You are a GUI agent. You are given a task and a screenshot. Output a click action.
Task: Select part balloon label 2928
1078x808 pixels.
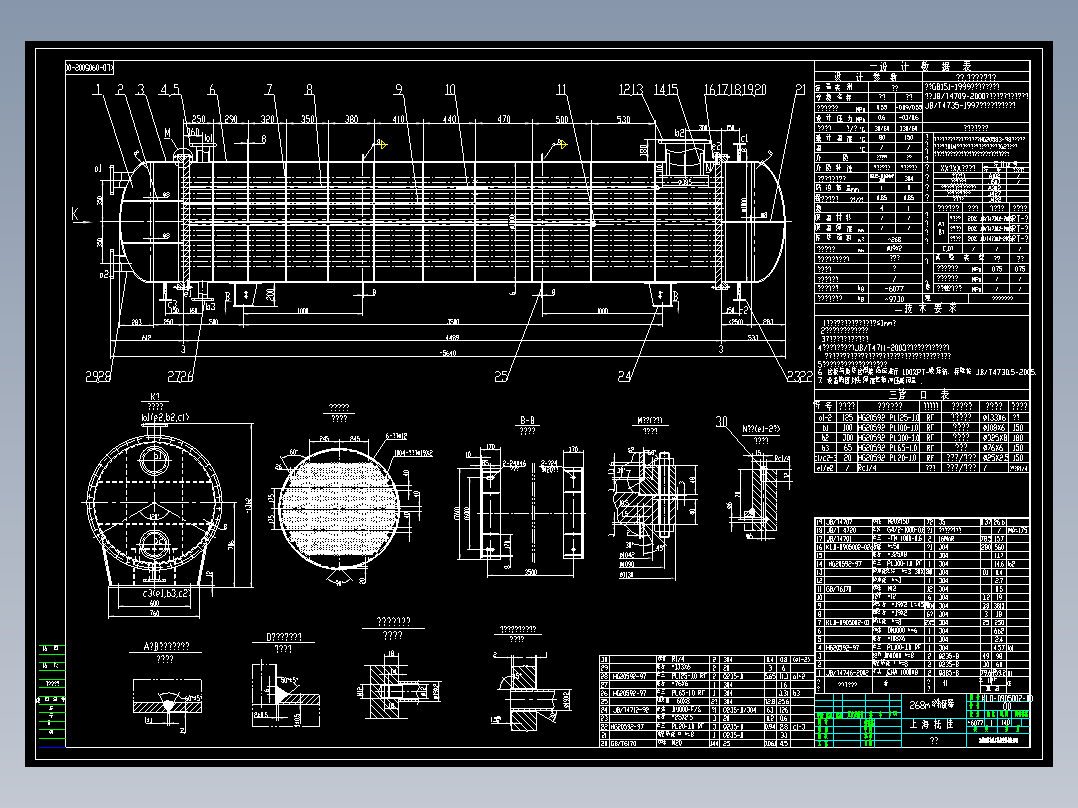(x=98, y=376)
